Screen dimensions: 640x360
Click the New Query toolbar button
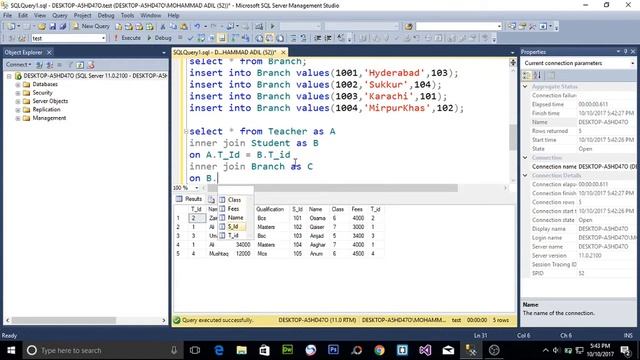click(x=91, y=26)
